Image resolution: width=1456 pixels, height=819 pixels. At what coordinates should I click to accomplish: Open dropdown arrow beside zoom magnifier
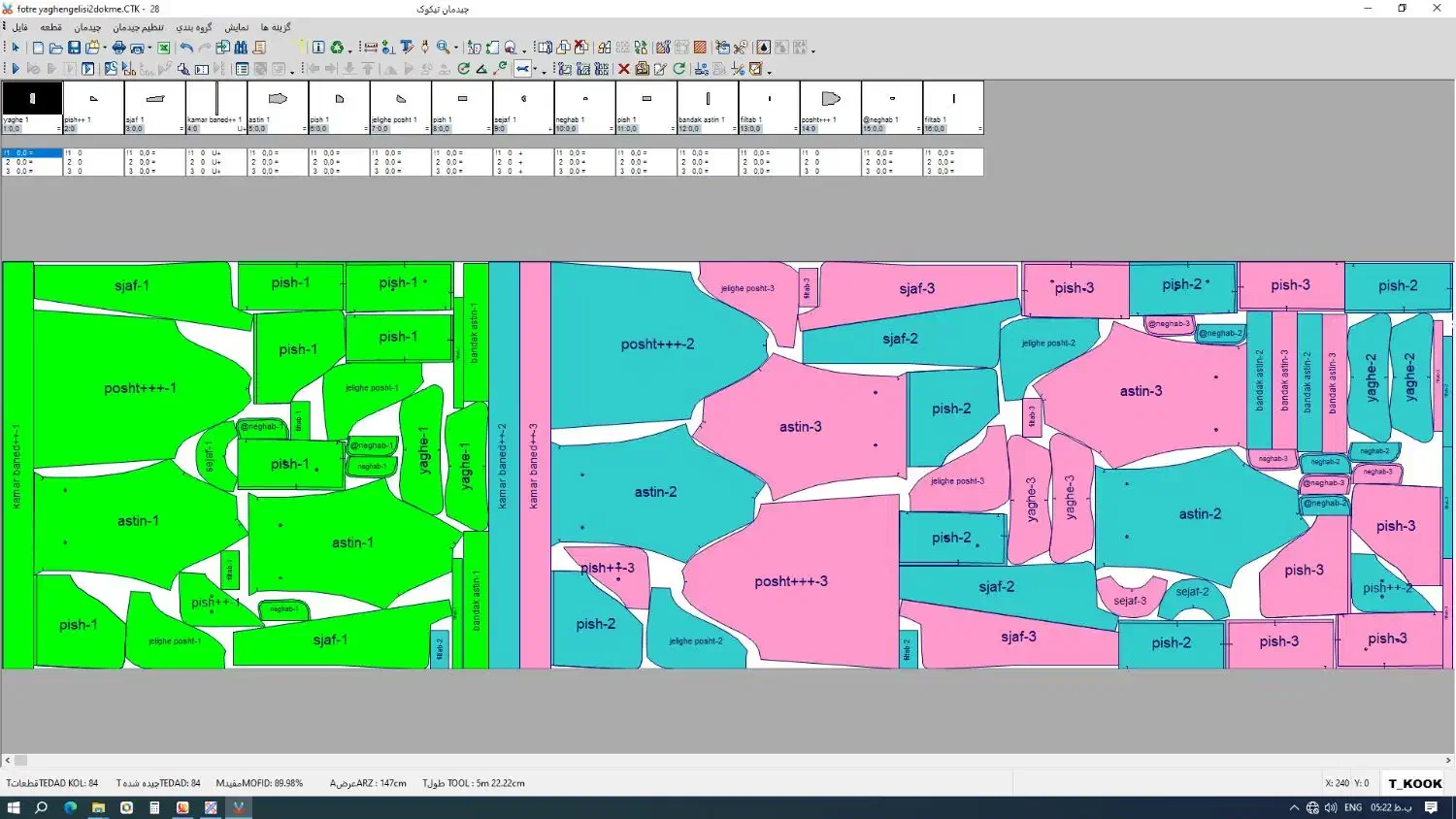455,49
